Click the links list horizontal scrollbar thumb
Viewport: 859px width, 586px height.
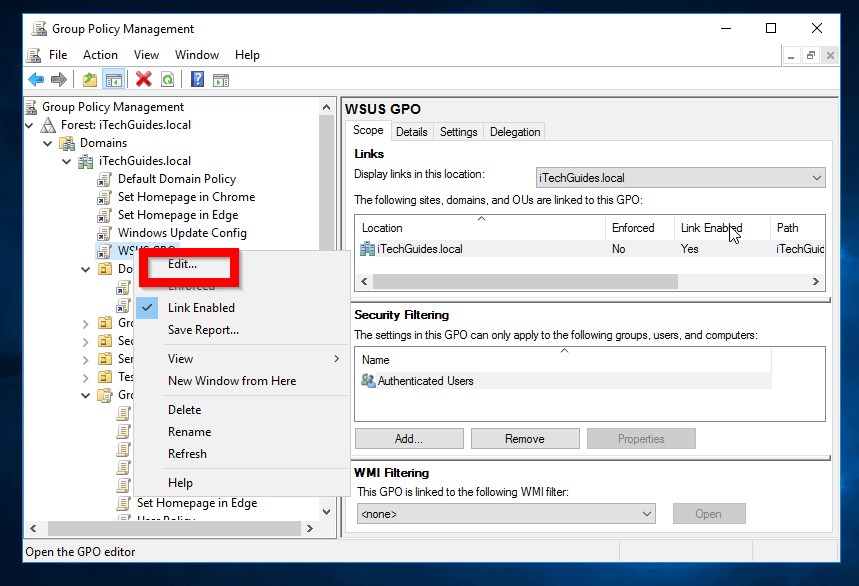point(525,281)
